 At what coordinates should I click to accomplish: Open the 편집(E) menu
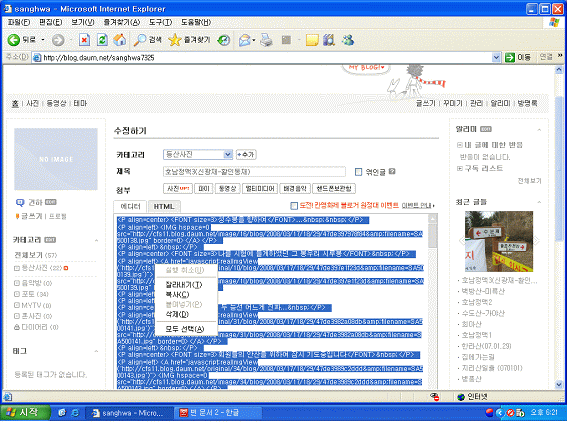coord(51,22)
